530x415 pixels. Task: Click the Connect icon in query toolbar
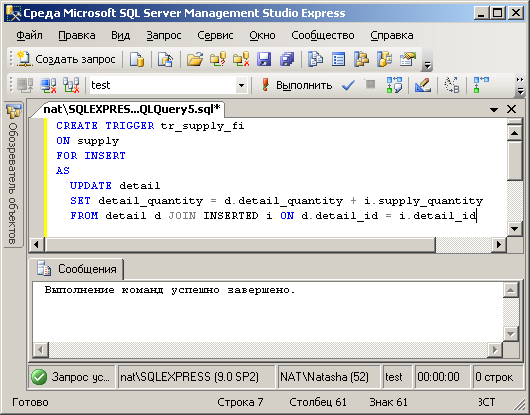[25, 85]
